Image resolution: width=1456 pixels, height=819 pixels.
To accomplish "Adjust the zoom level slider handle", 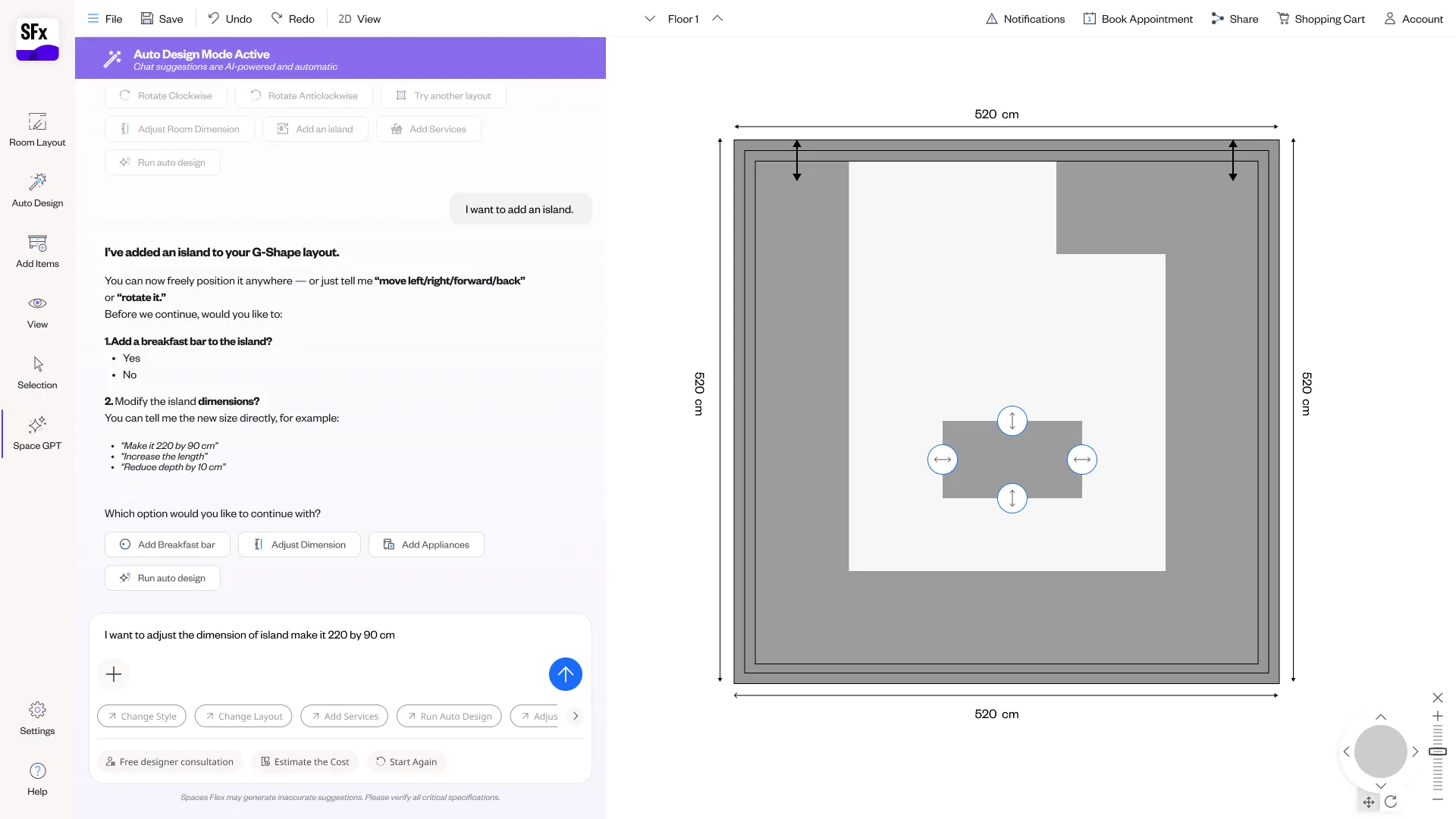I will (1438, 752).
